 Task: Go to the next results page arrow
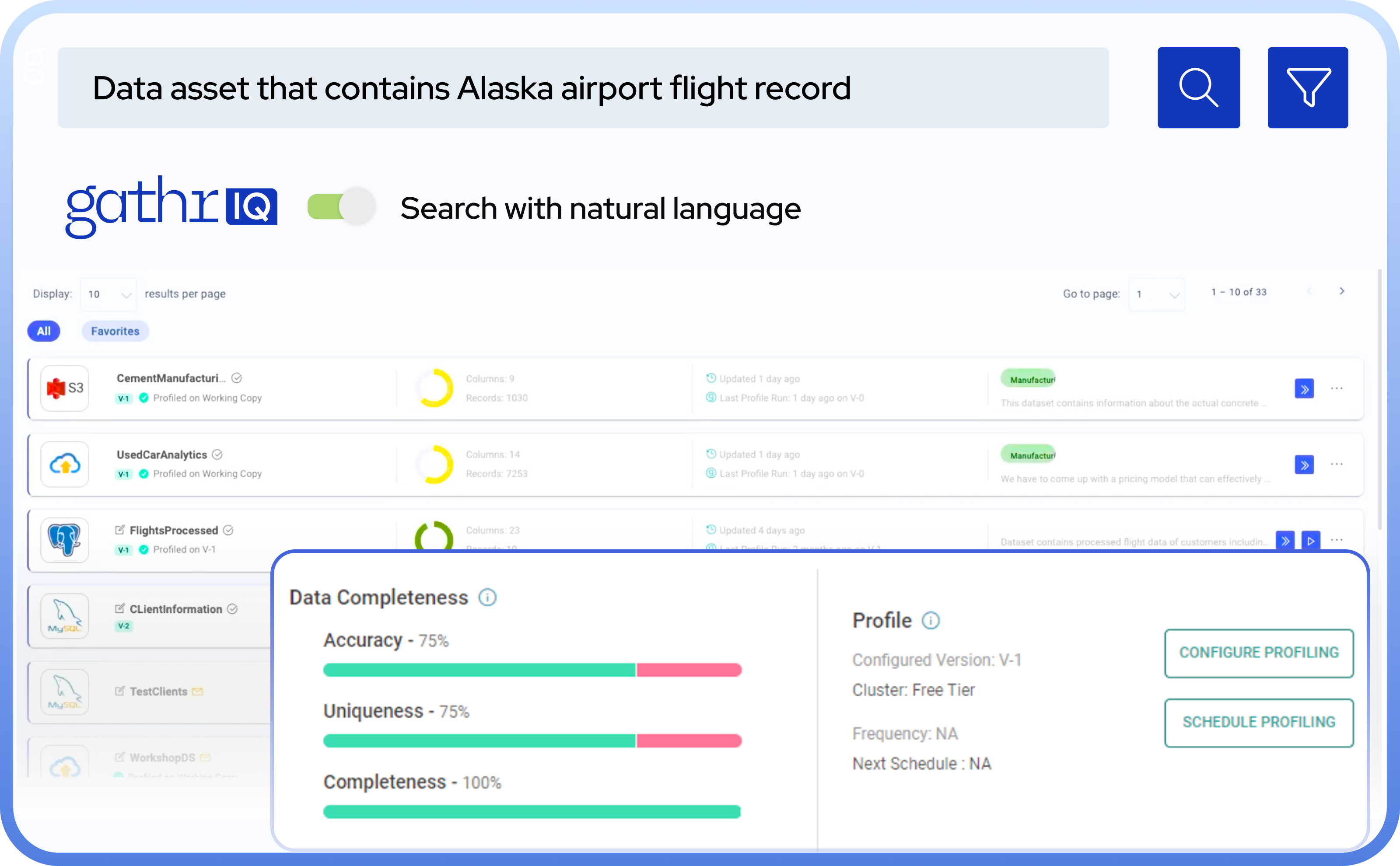click(1341, 292)
